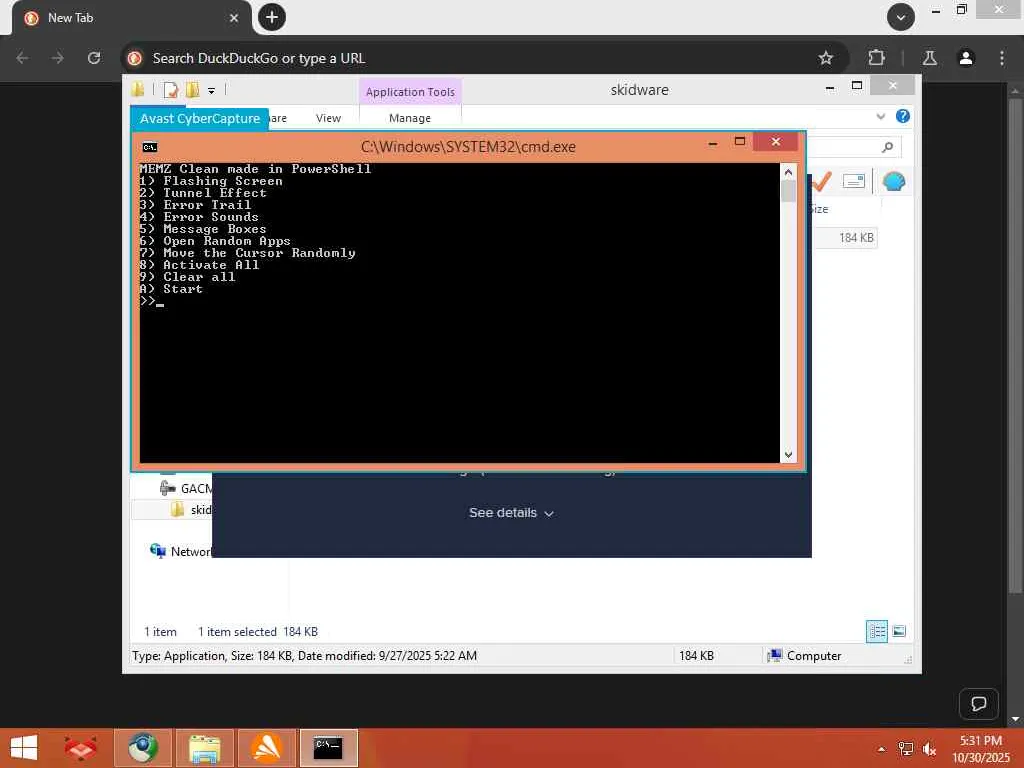Screen dimensions: 1024x768
Task: Click the New Folder icon in skidware title bar
Action: [x=193, y=90]
